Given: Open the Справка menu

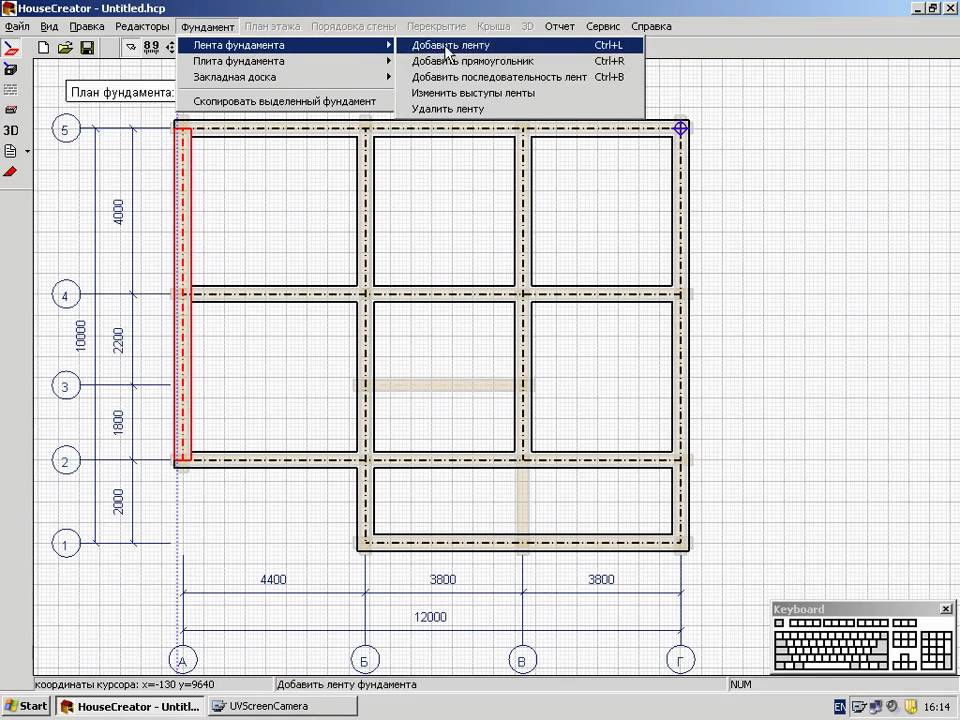Looking at the screenshot, I should (651, 26).
